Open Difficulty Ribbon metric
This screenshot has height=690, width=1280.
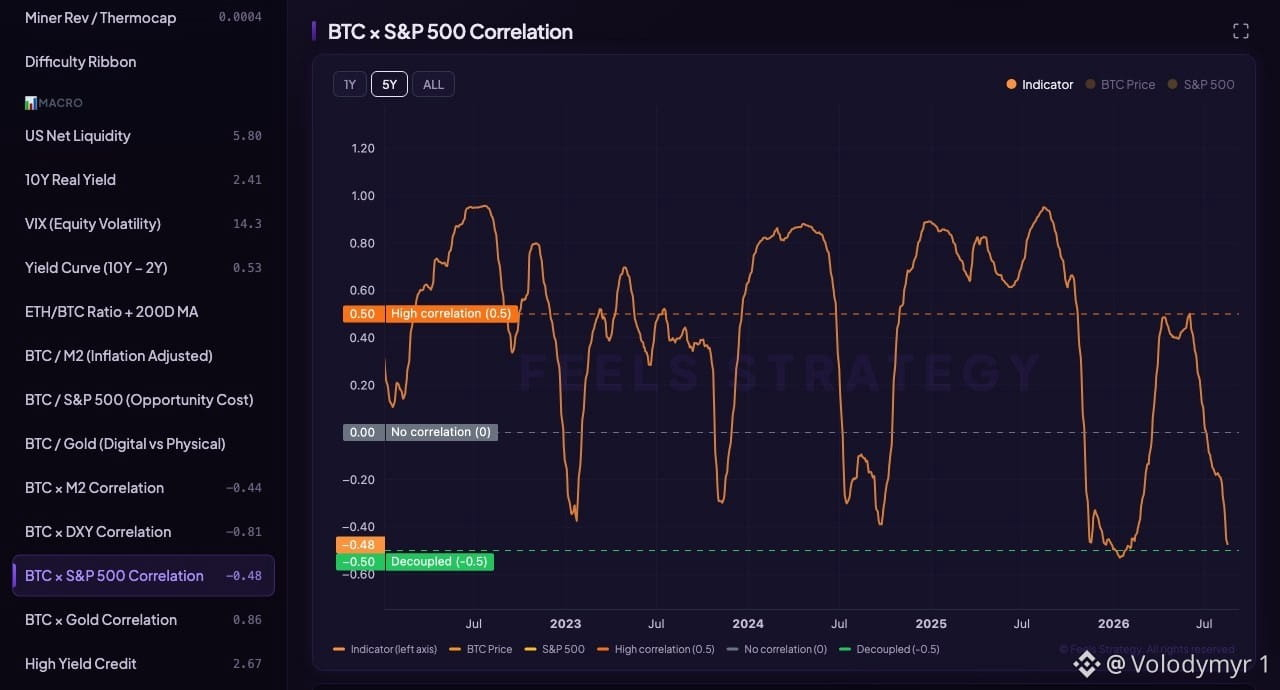tap(143, 61)
